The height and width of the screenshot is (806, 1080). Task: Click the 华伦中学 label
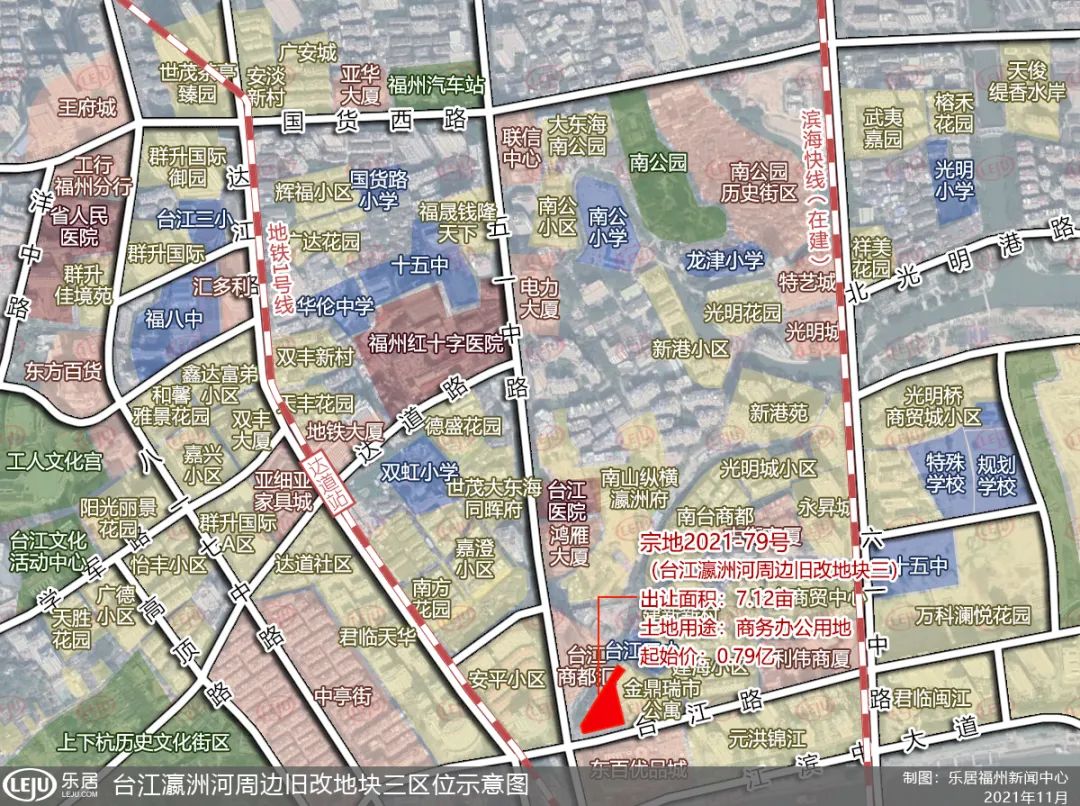click(x=335, y=305)
